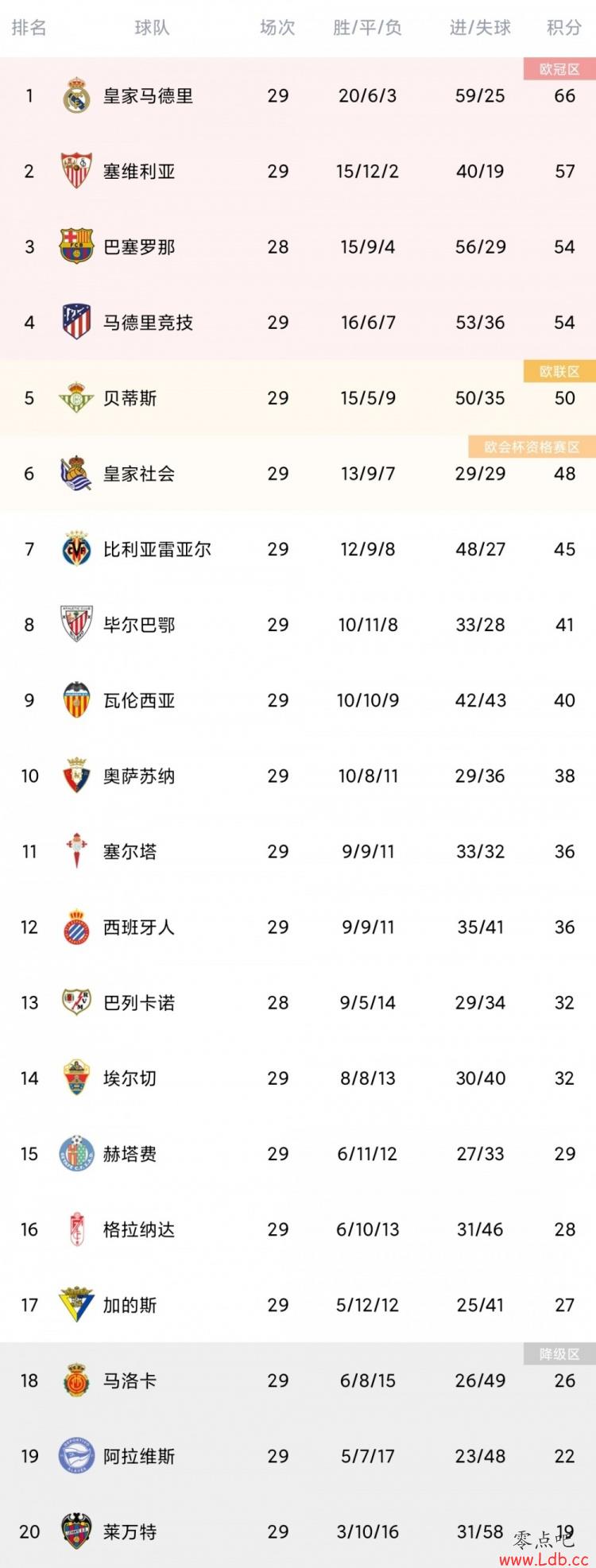Click the 降级区 relegation zone label
Image resolution: width=596 pixels, height=1568 pixels.
[x=559, y=1354]
